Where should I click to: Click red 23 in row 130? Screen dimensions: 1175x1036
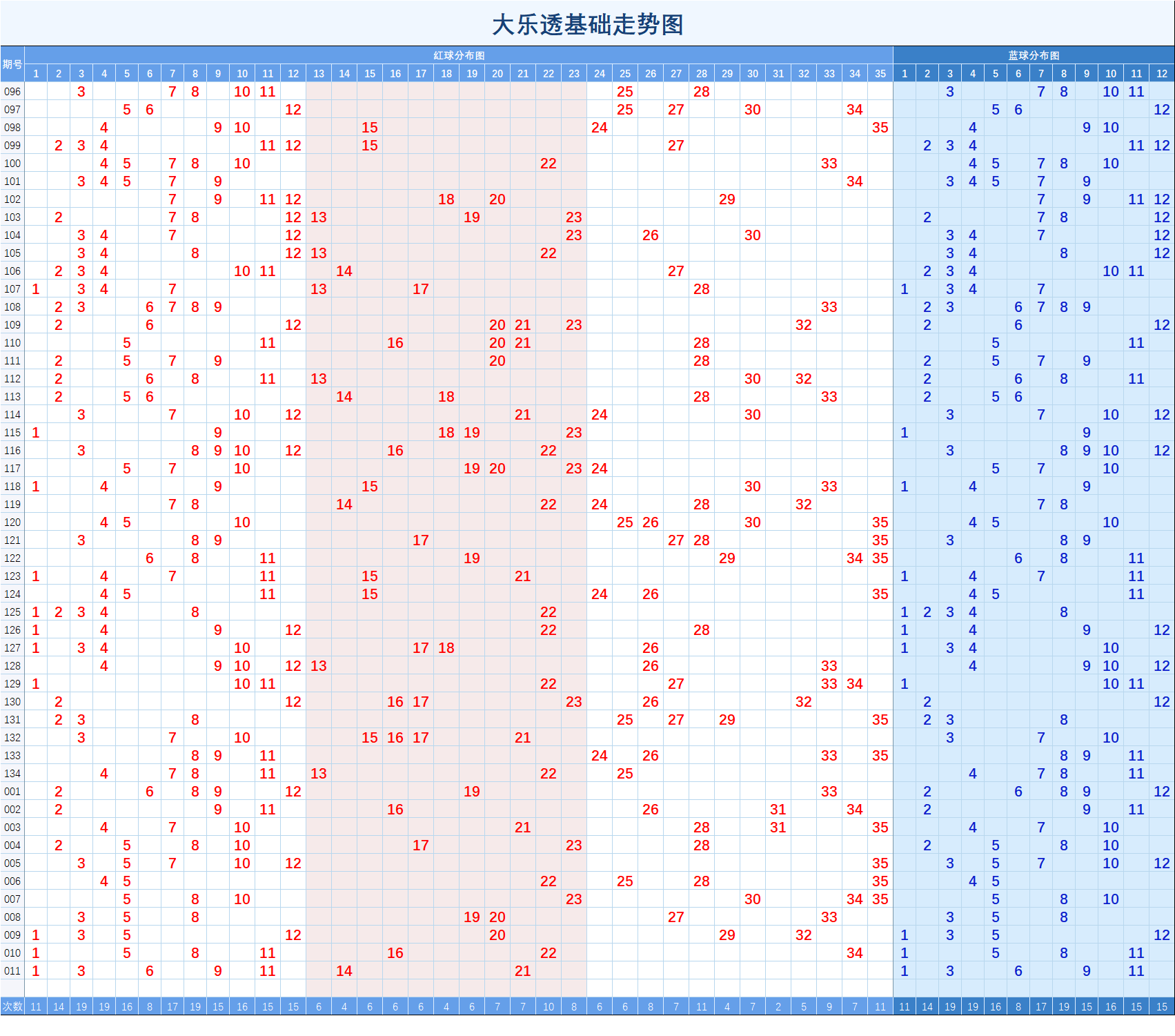(x=574, y=701)
